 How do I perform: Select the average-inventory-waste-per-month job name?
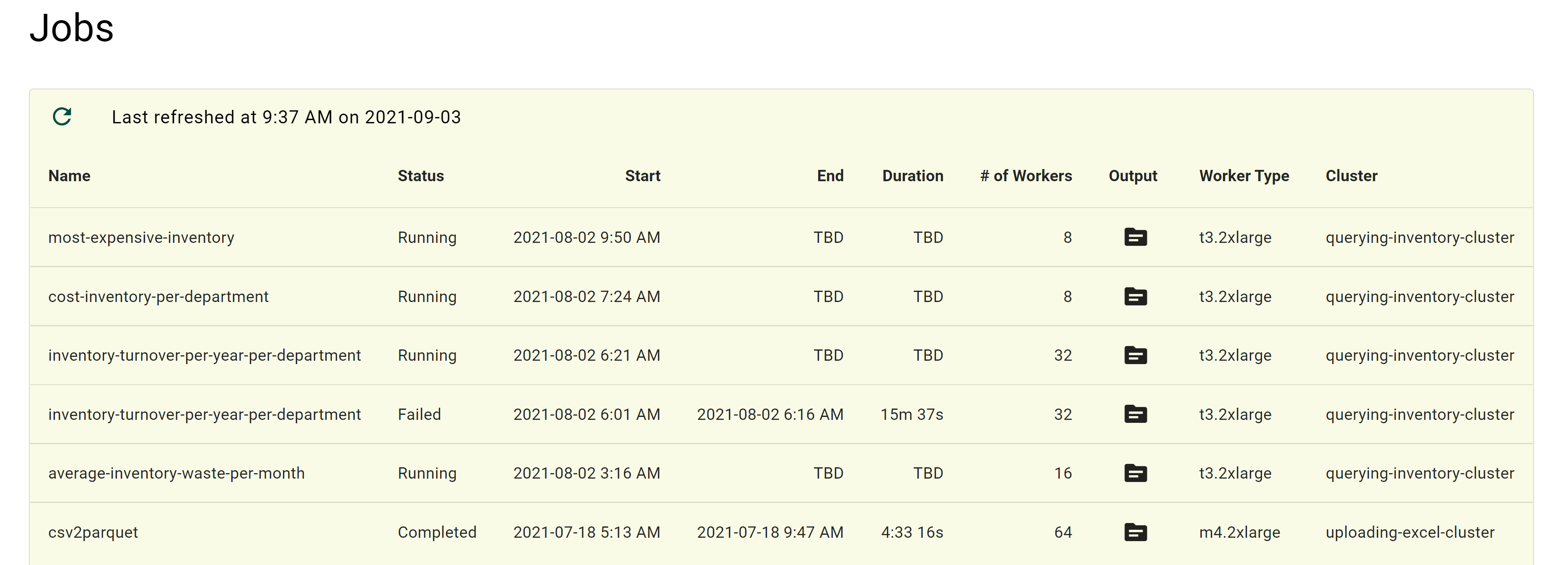176,473
